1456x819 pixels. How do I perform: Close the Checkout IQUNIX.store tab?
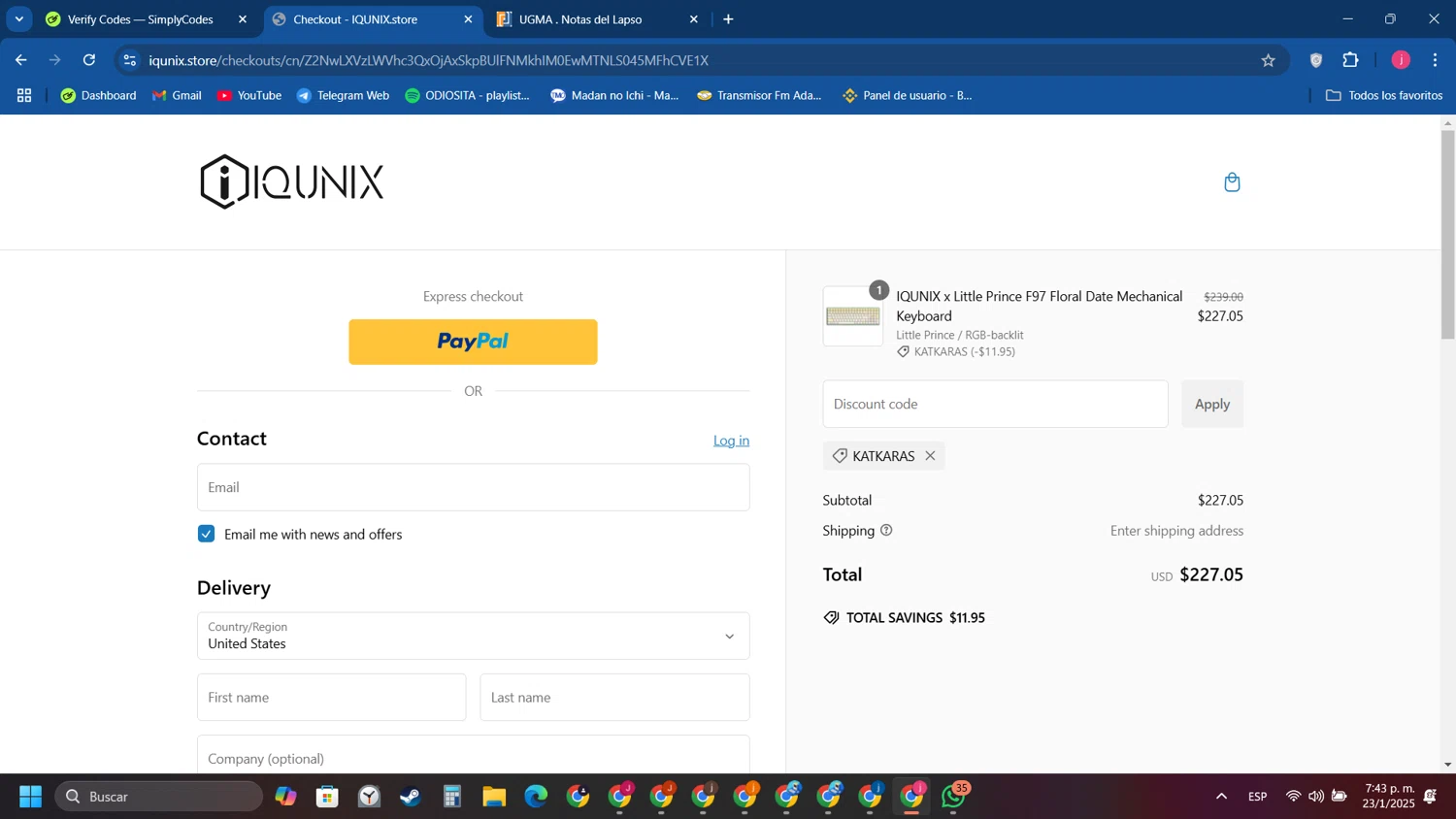(x=469, y=19)
